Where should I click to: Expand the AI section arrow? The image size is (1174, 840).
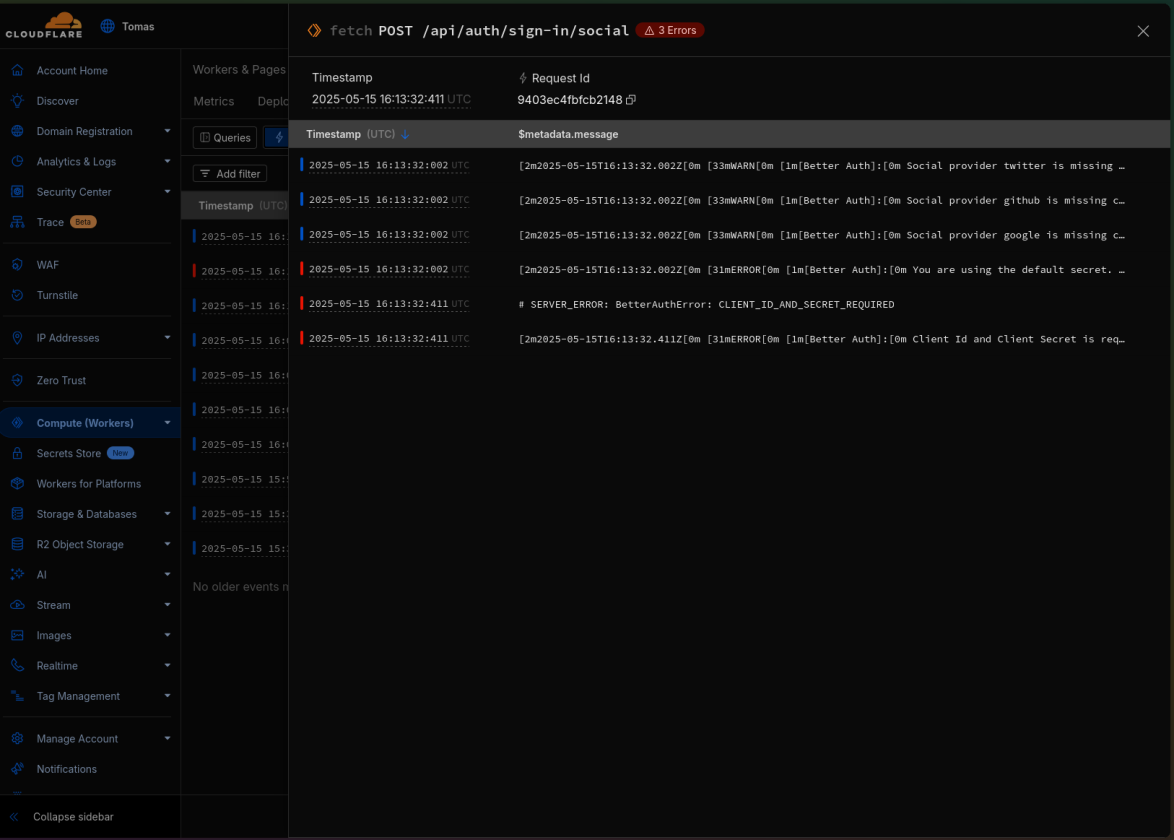pos(167,574)
